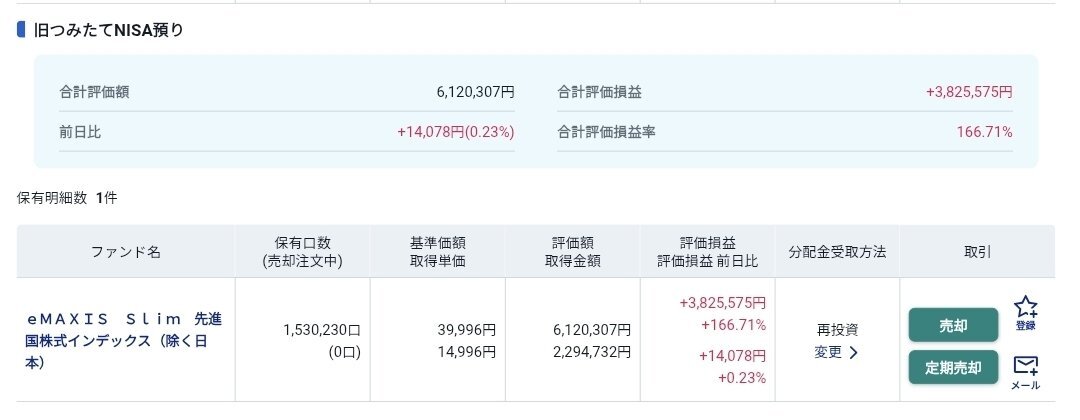Select the 合計評価額 value 6,120,307円
This screenshot has height=420, width=1080.
(475, 92)
